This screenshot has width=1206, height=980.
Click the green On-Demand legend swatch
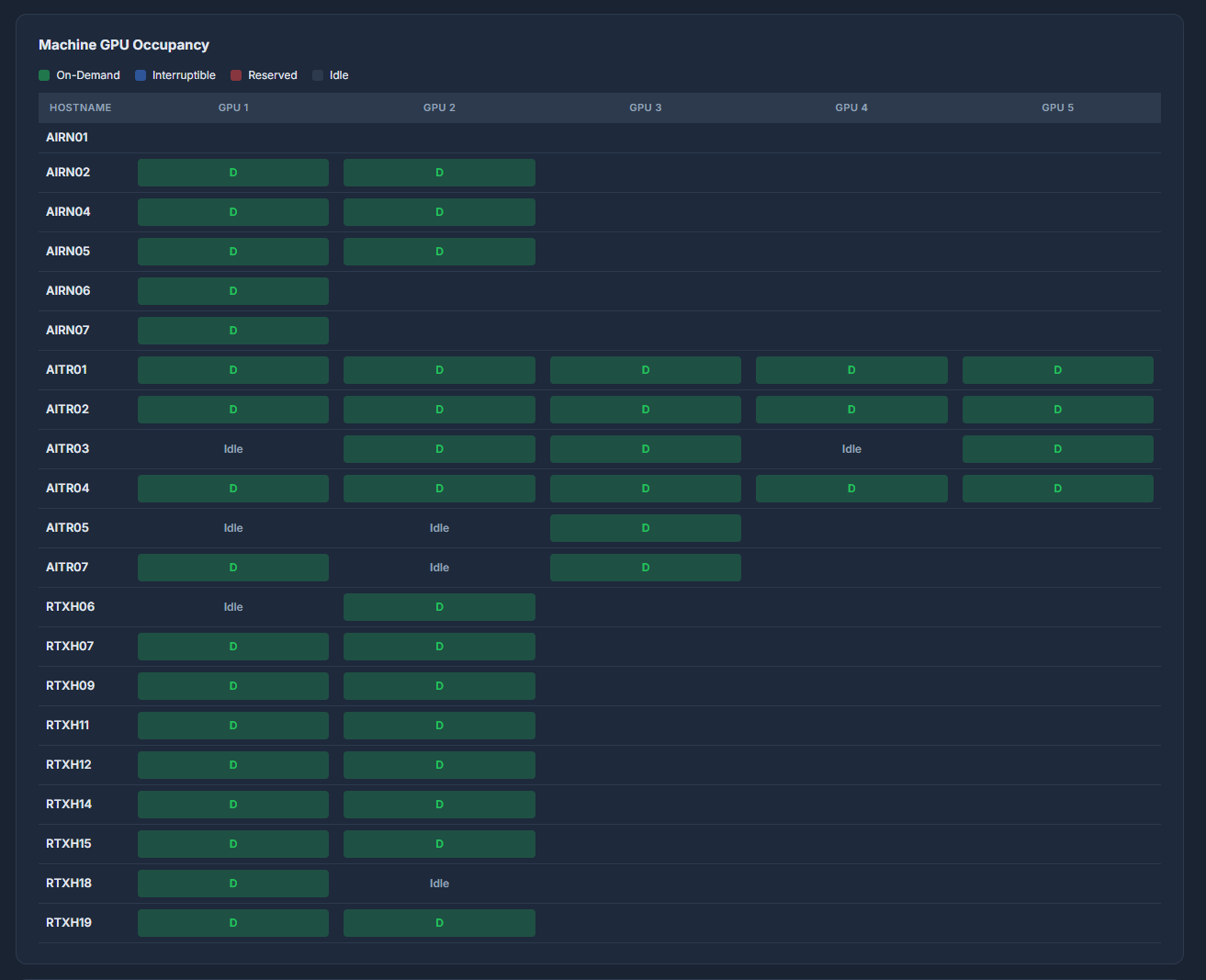tap(44, 75)
